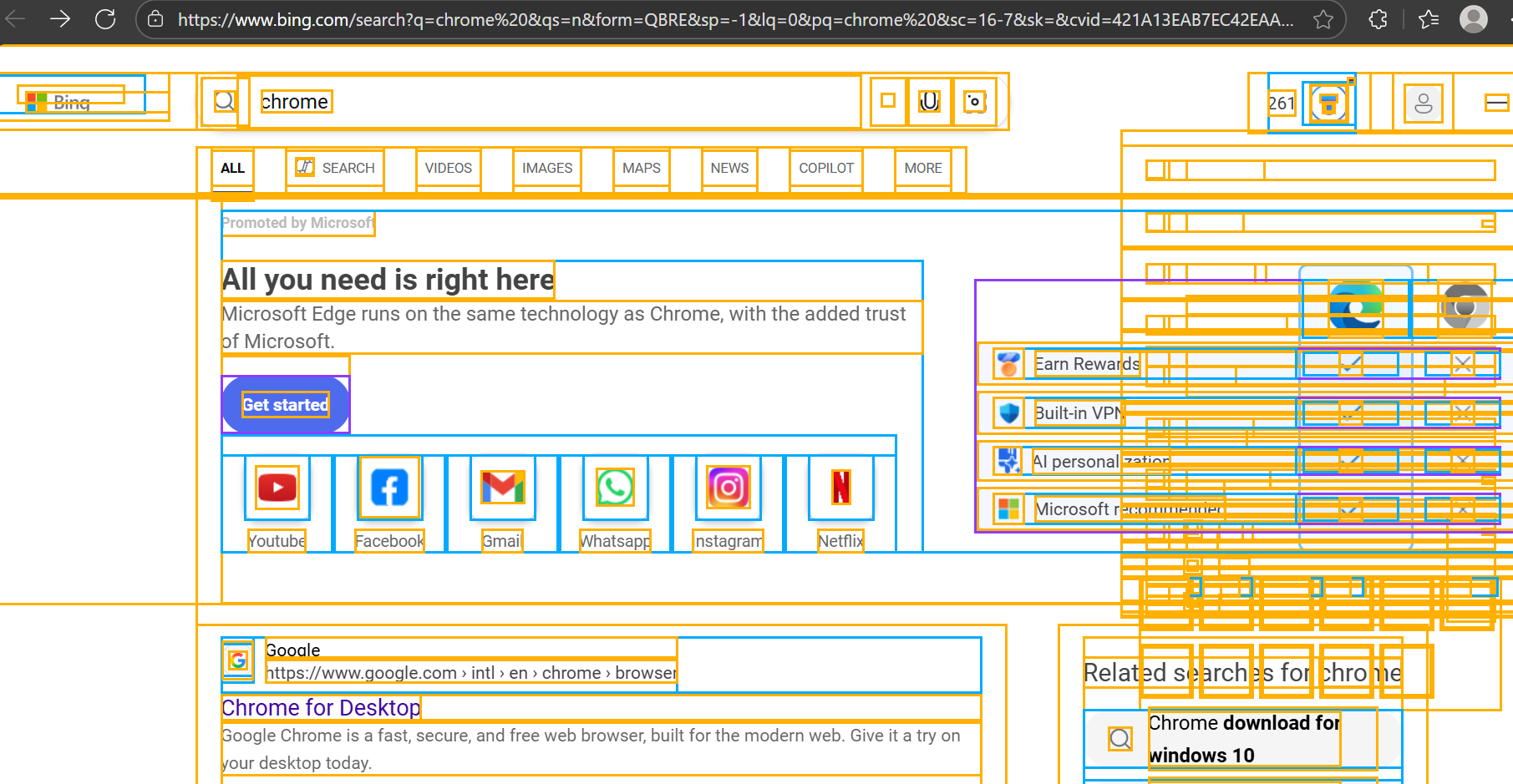Screen dimensions: 1513x784
Task: Switch to the NEWS tab
Action: [729, 169]
